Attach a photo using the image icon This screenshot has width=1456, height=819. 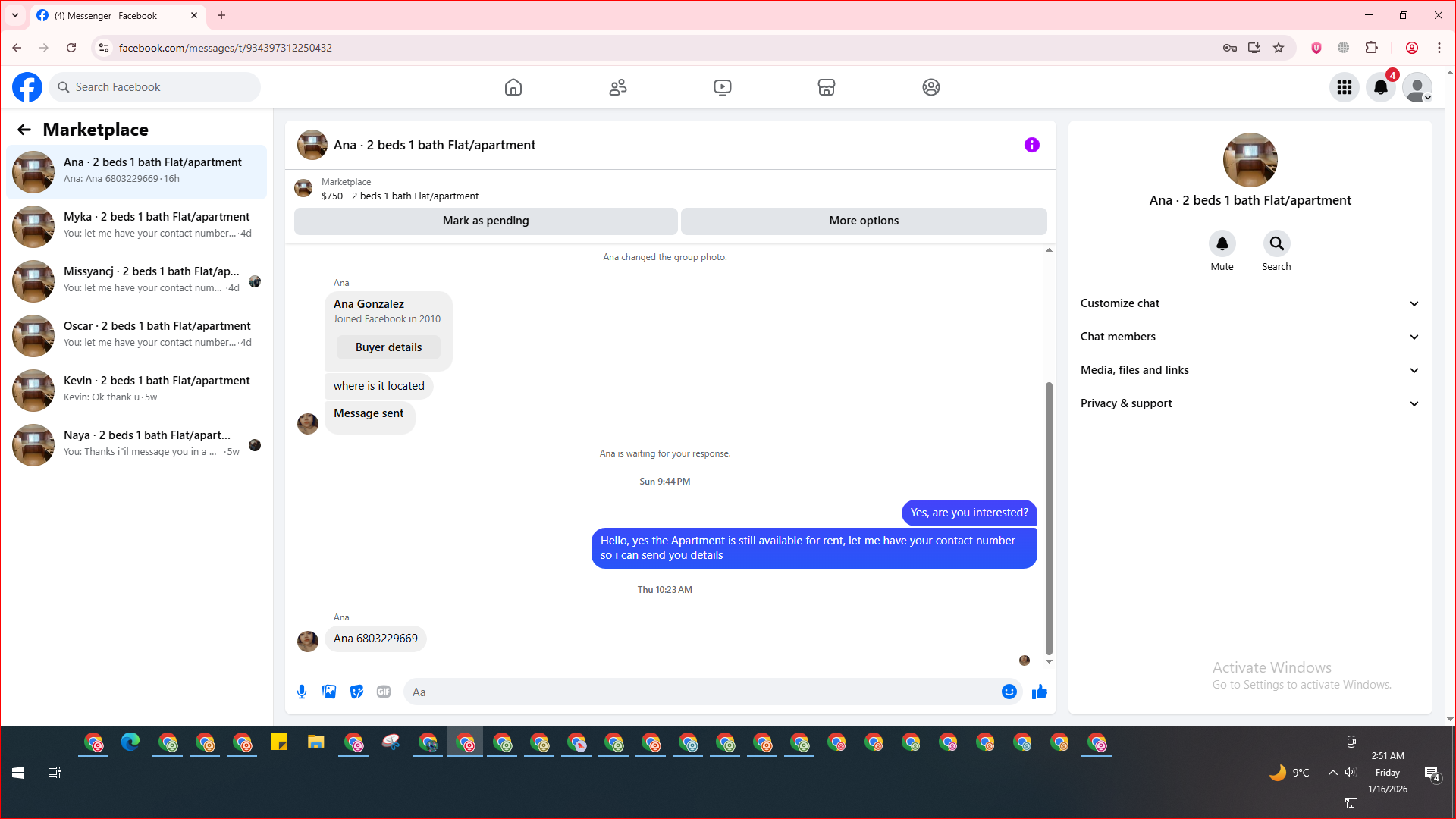pyautogui.click(x=329, y=692)
